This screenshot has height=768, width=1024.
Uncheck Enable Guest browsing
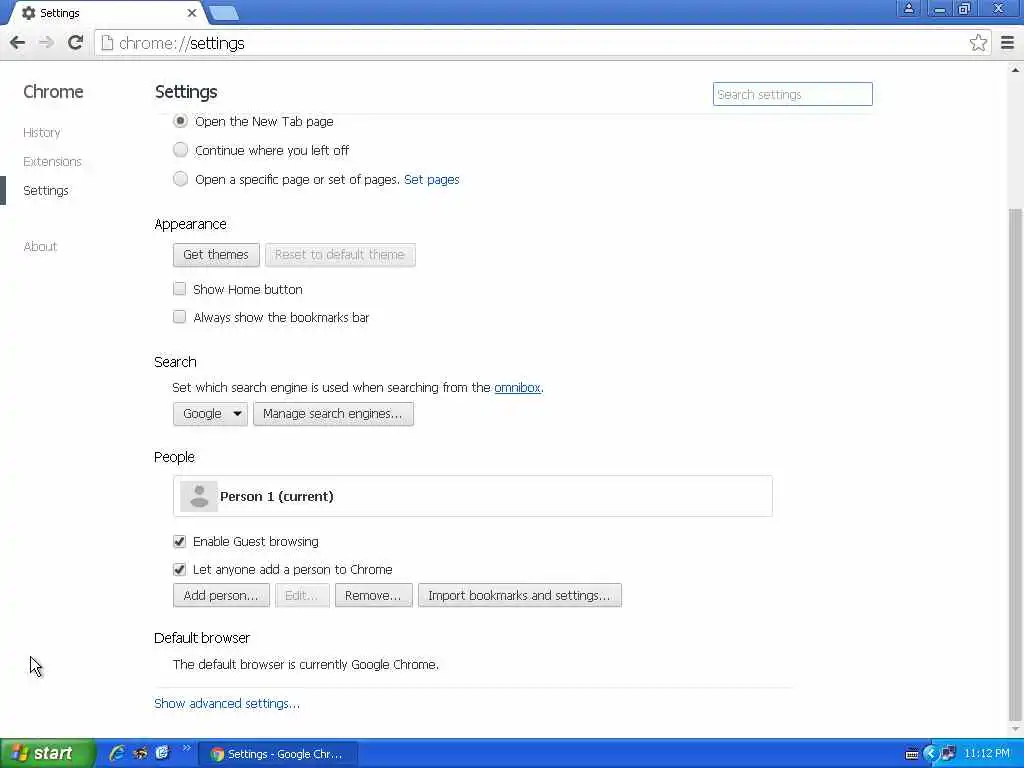point(180,541)
